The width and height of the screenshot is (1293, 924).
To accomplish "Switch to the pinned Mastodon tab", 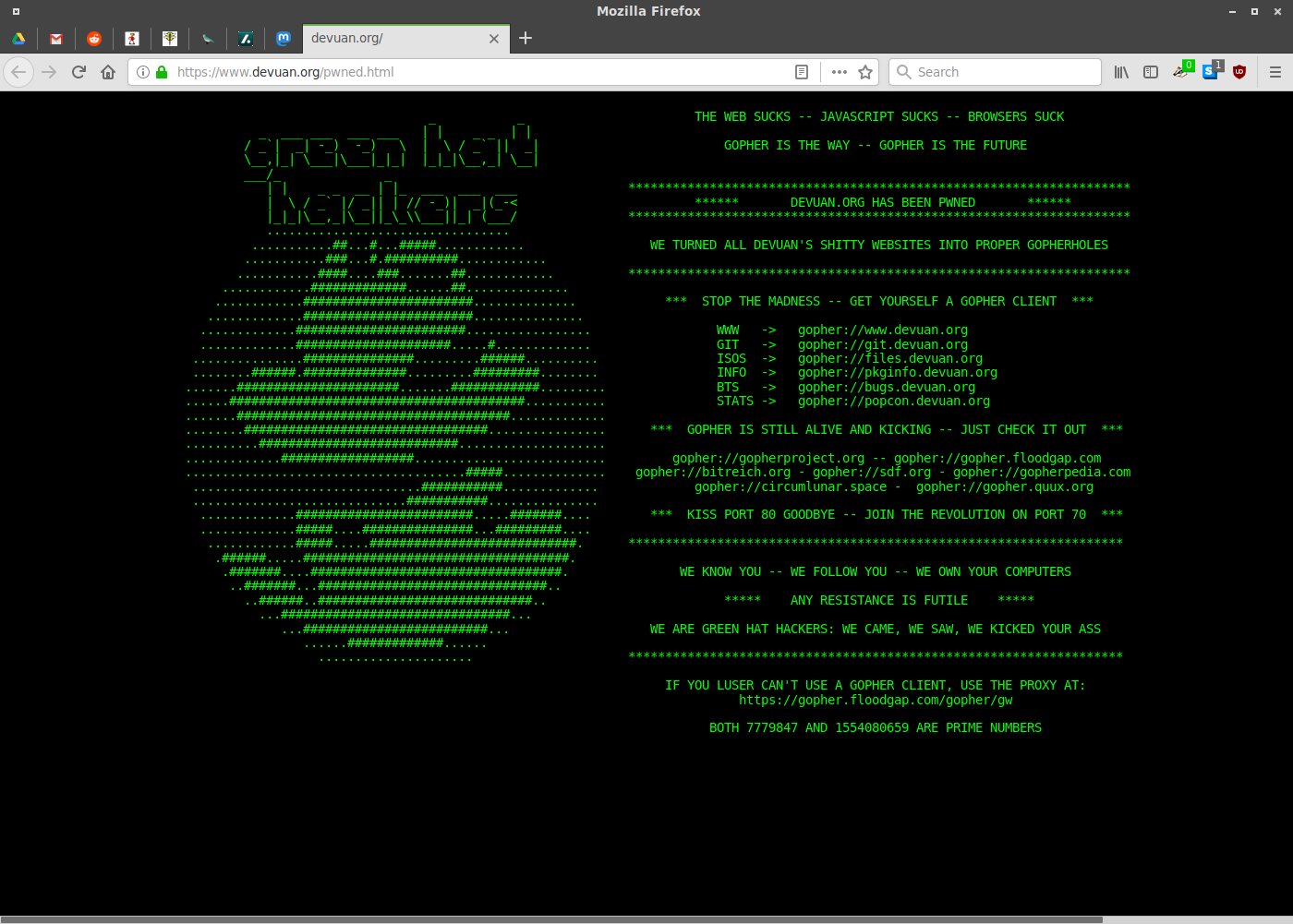I will (284, 39).
